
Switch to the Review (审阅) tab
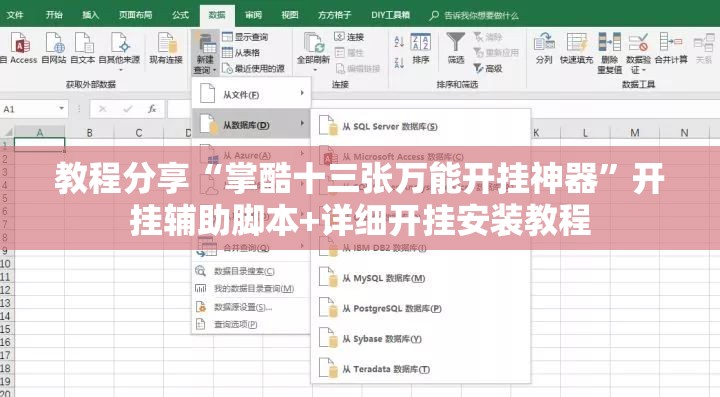tap(253, 15)
